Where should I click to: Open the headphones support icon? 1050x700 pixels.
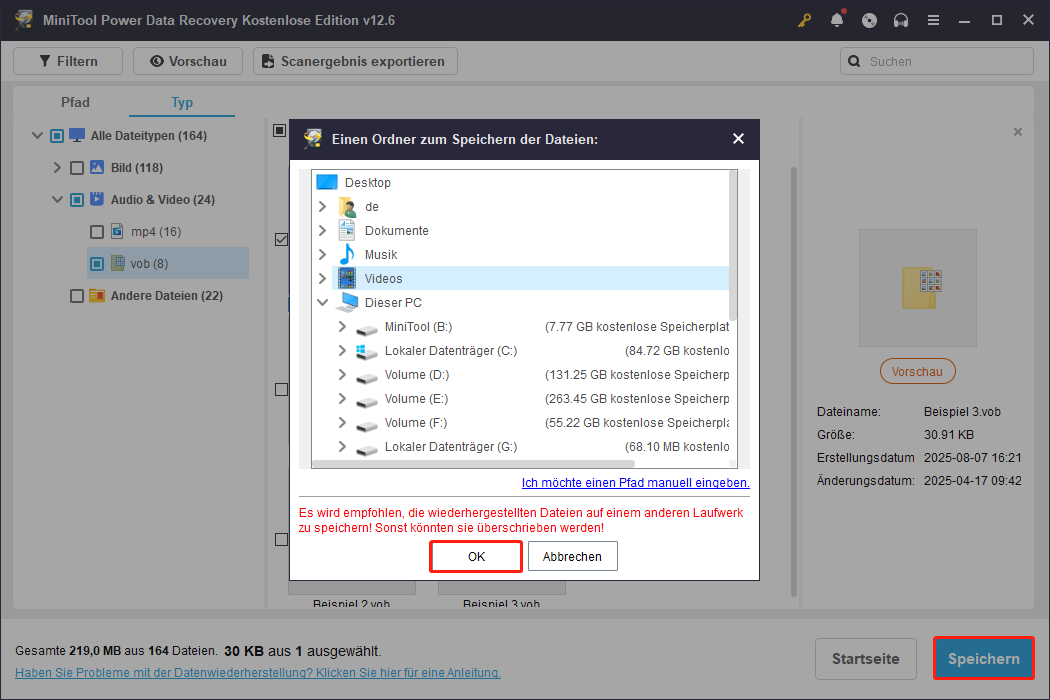tap(901, 20)
